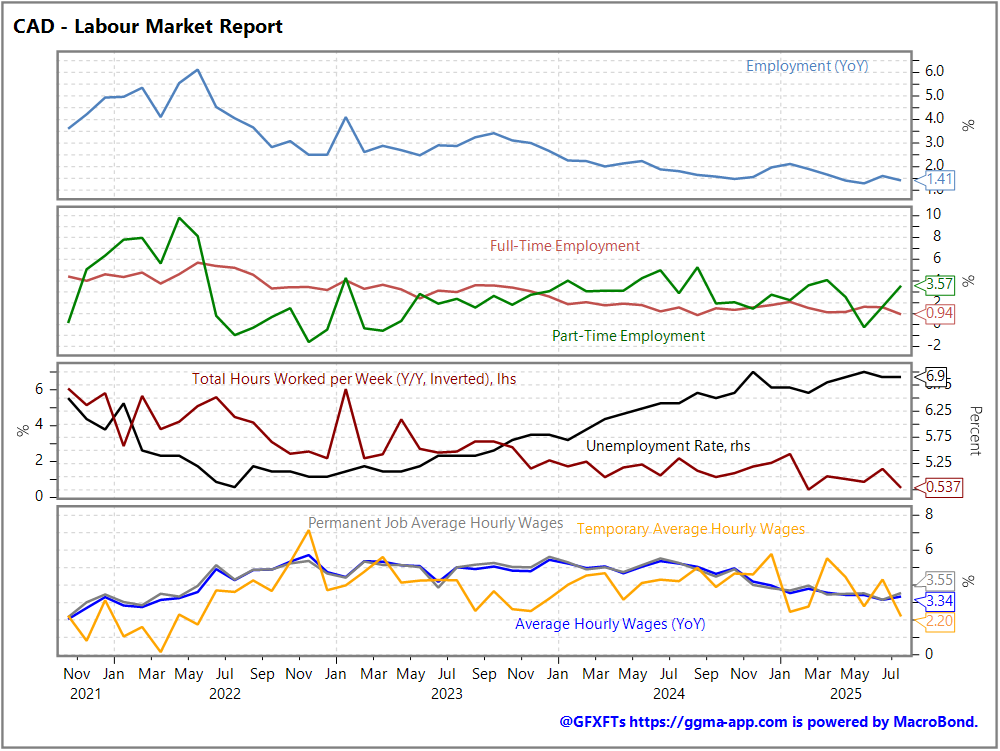Click the 5.0 tick on the employment axis
The height and width of the screenshot is (751, 1000).
[x=934, y=95]
